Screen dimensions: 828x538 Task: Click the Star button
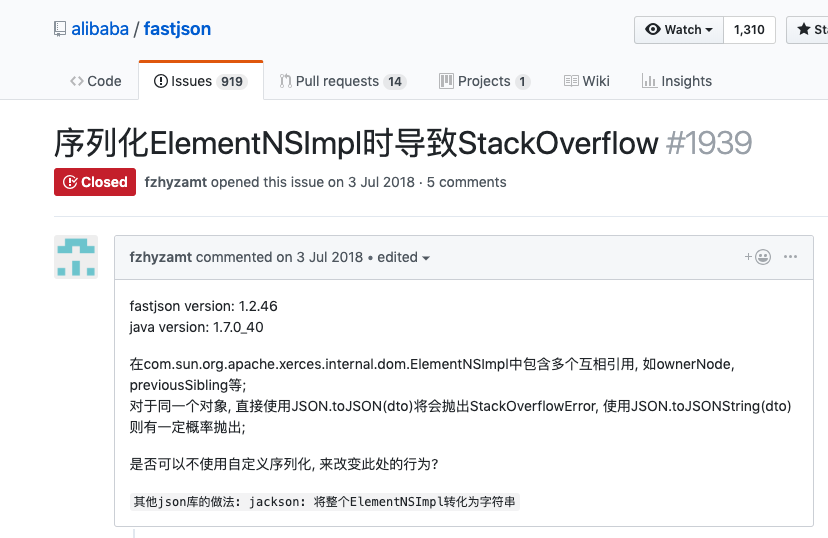click(x=807, y=30)
